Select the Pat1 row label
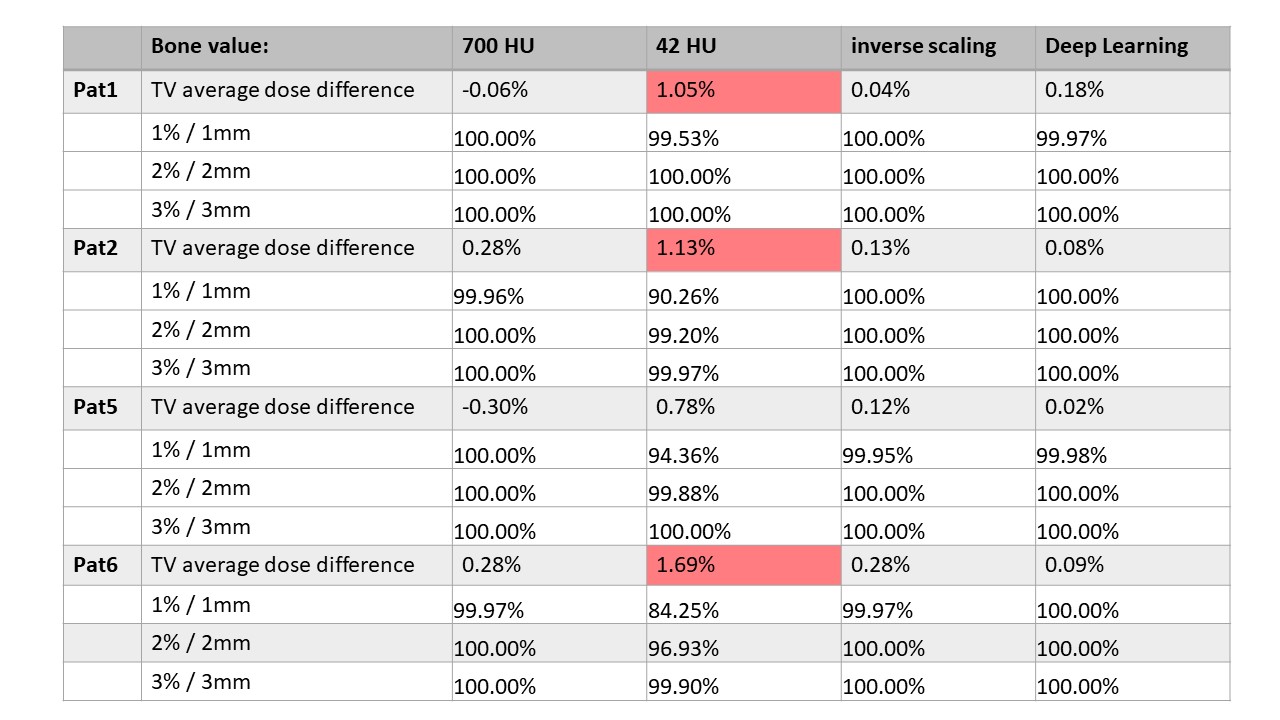The image size is (1280, 720). click(x=95, y=90)
